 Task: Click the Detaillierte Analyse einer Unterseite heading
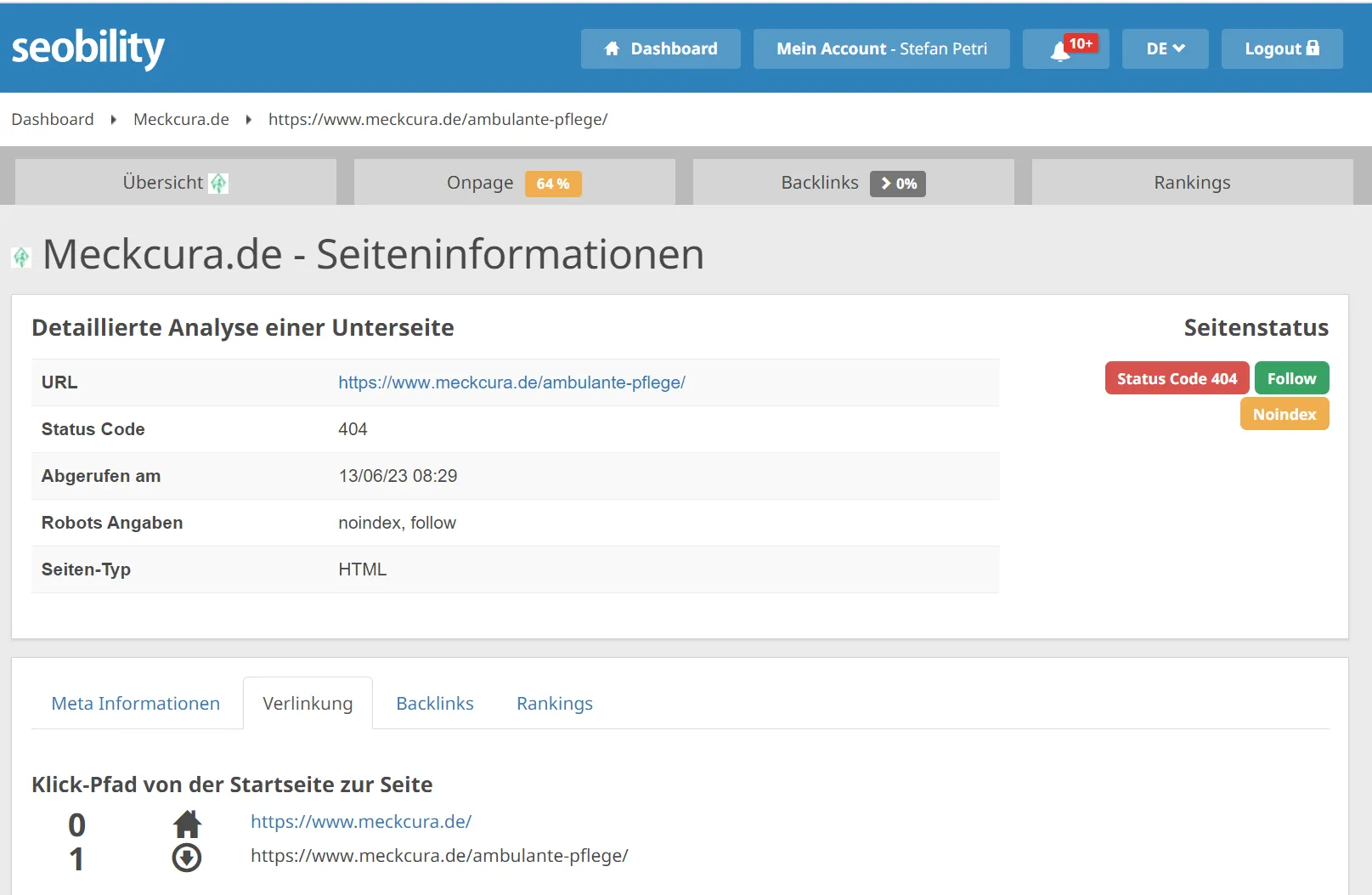pyautogui.click(x=243, y=327)
